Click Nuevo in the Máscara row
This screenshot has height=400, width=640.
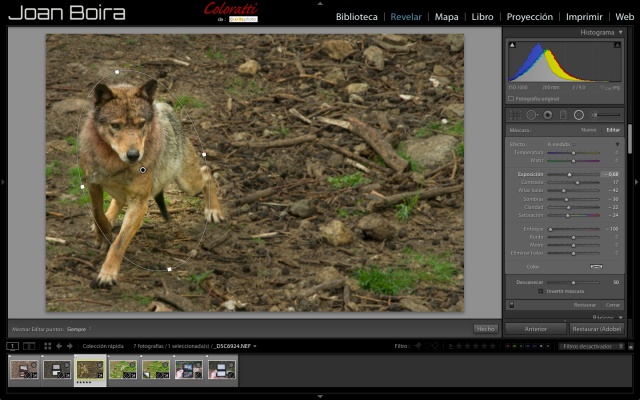coord(588,130)
